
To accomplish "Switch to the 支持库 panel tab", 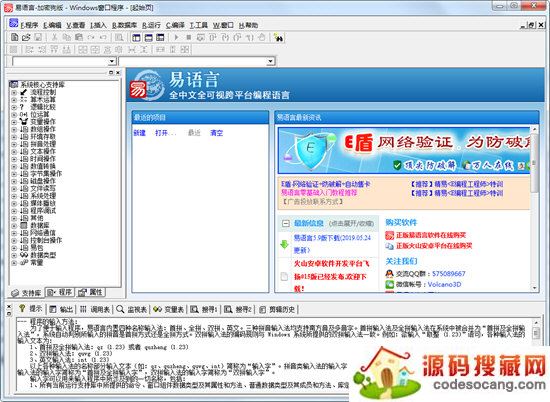I will [26, 293].
